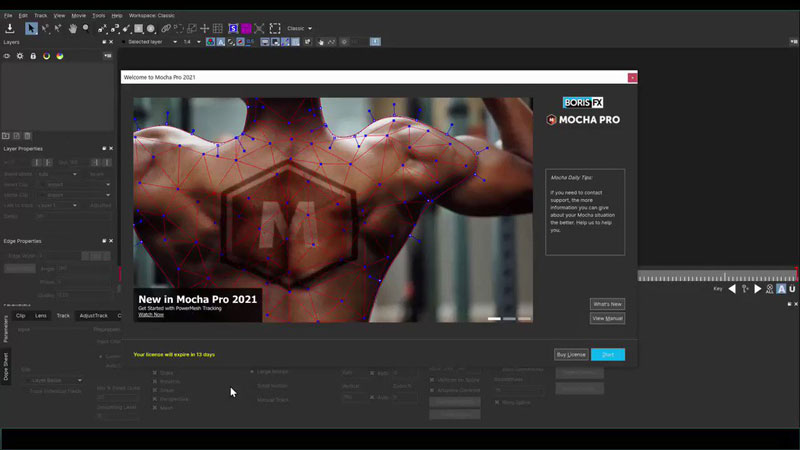Image resolution: width=800 pixels, height=450 pixels.
Task: Click the Save project icon
Action: coord(10,28)
